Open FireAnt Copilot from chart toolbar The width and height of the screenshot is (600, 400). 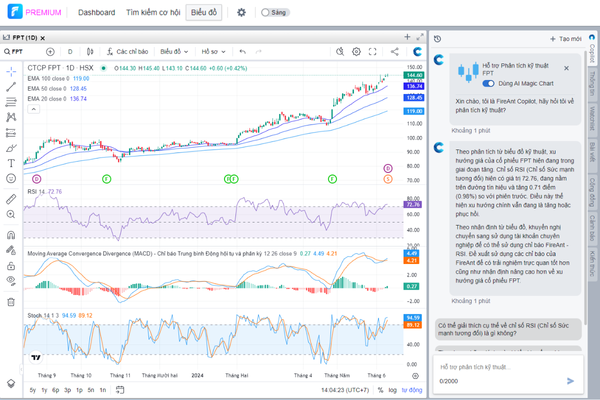point(417,52)
